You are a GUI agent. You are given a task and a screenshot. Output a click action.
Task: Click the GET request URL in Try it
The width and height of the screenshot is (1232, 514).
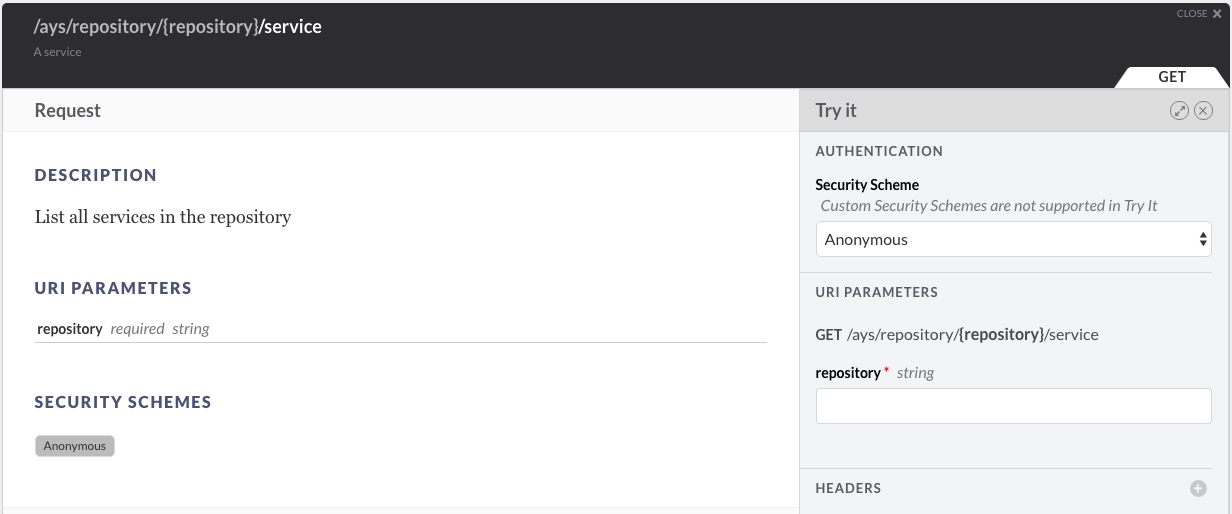coord(957,335)
